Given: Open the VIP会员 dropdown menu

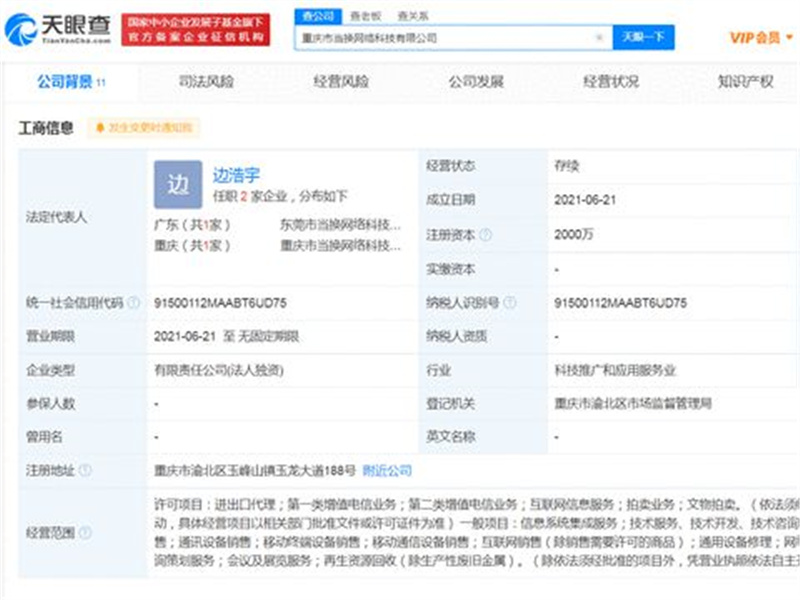Looking at the screenshot, I should pyautogui.click(x=761, y=38).
